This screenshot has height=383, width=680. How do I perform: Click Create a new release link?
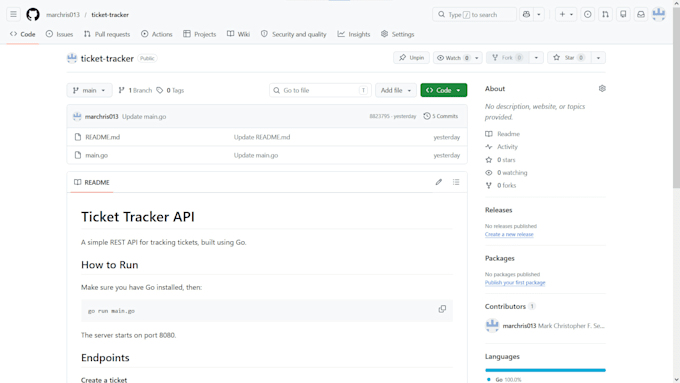pyautogui.click(x=509, y=234)
